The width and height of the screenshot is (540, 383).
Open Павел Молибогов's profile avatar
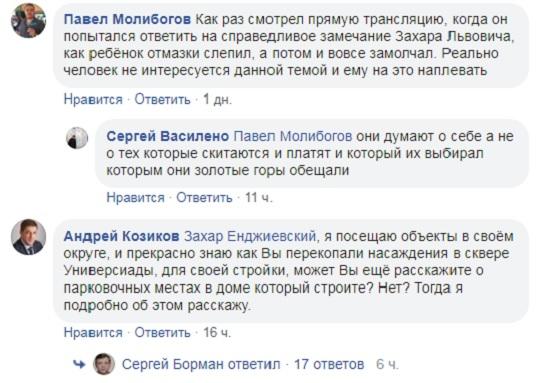tap(28, 20)
